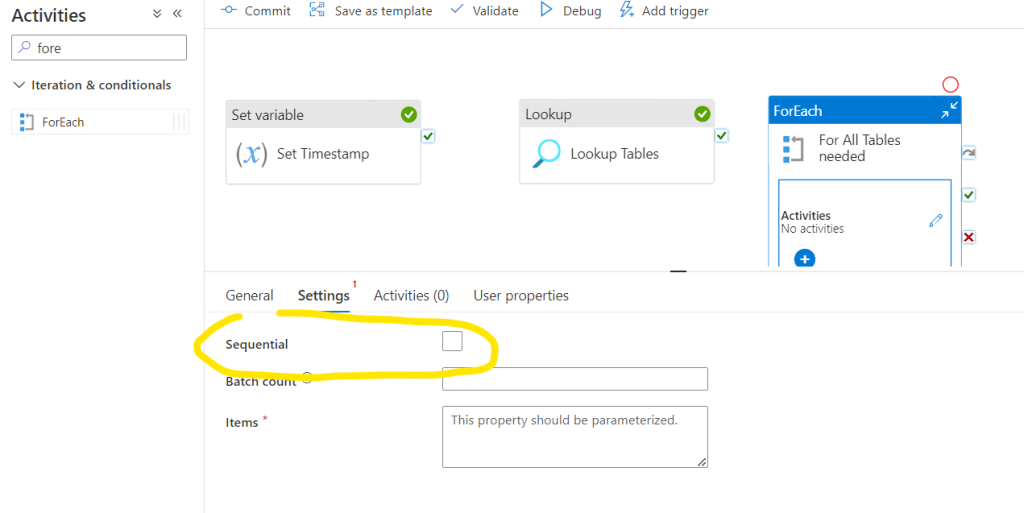The image size is (1024, 513).
Task: Open the User properties tab
Action: pyautogui.click(x=521, y=296)
